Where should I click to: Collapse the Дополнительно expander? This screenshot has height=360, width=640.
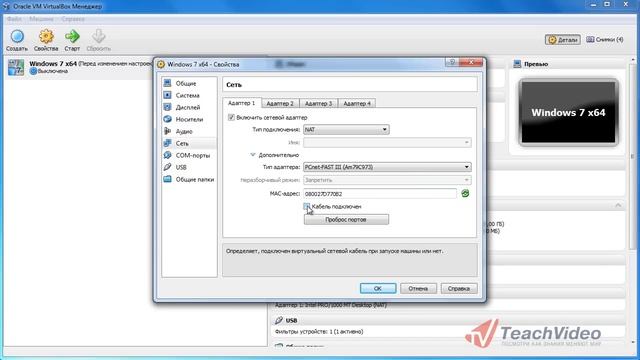click(x=253, y=155)
